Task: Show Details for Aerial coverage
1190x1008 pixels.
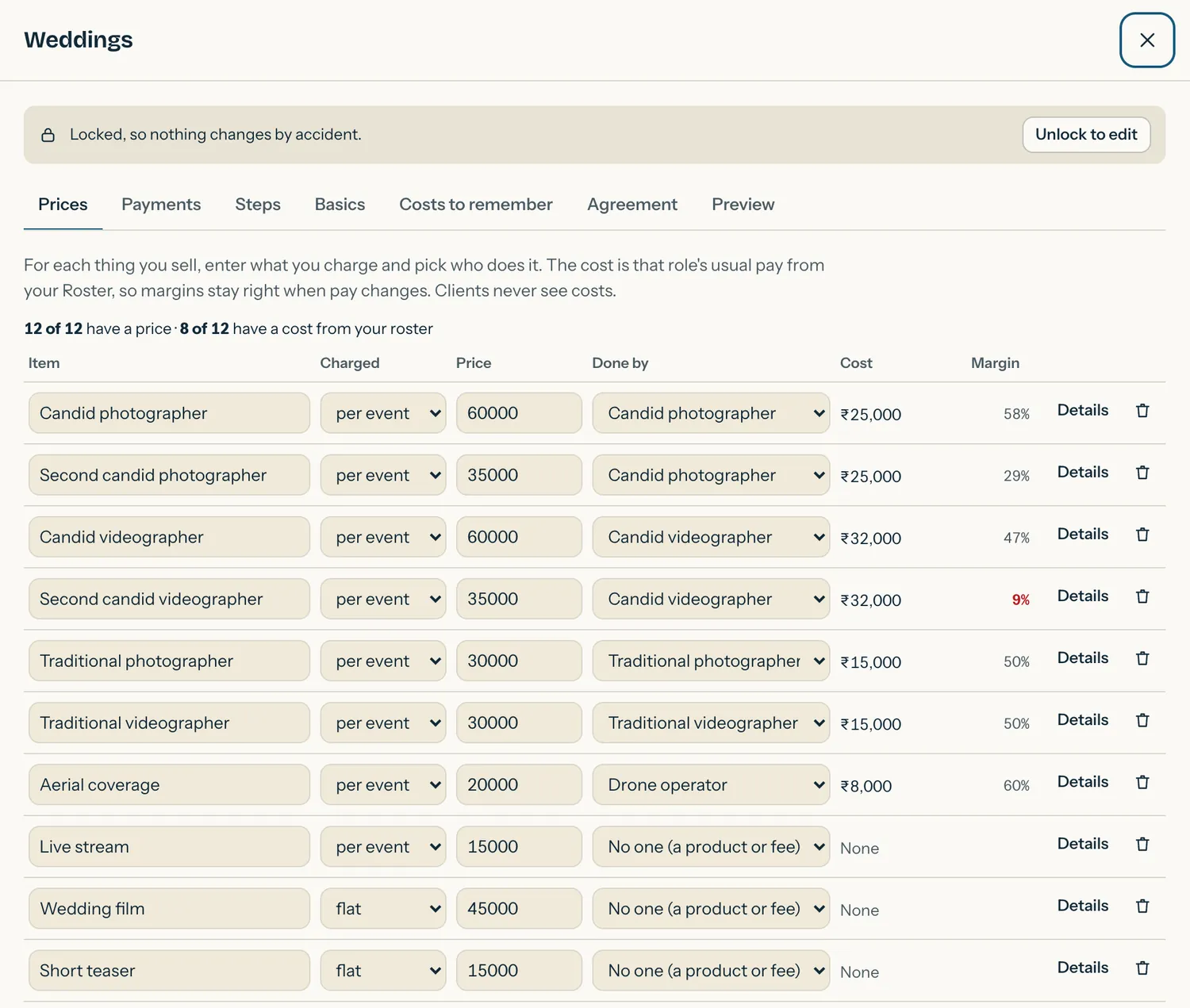Action: click(x=1083, y=781)
